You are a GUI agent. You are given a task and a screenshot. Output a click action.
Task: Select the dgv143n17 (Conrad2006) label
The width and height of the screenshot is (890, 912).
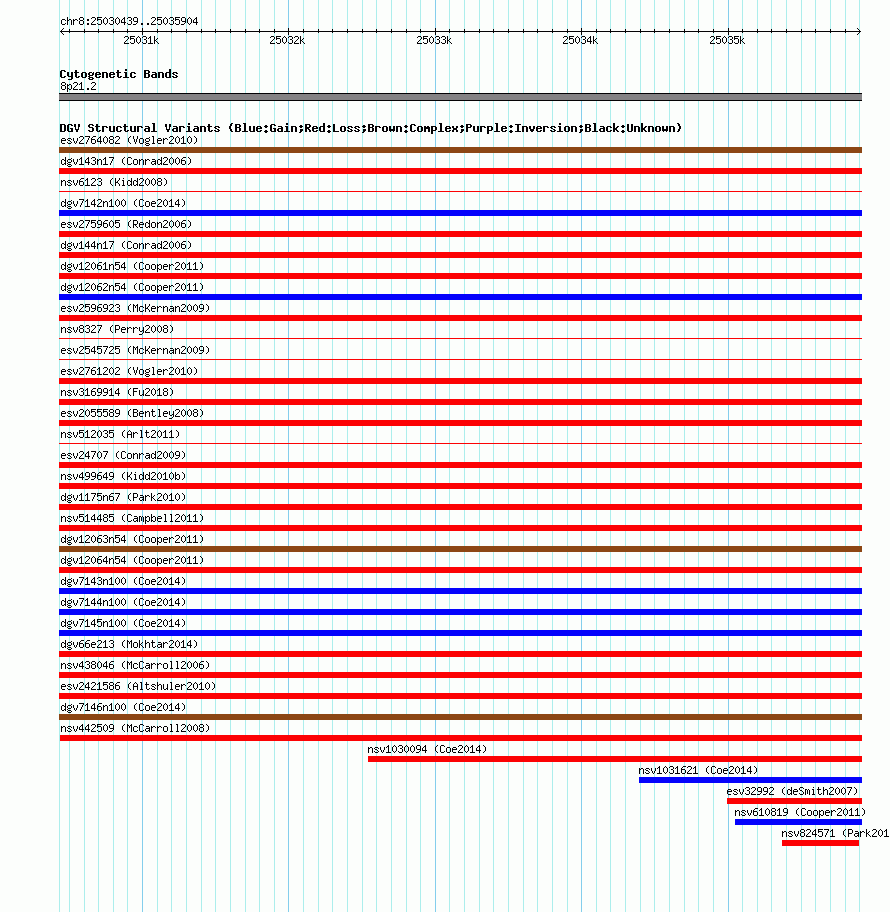click(126, 161)
